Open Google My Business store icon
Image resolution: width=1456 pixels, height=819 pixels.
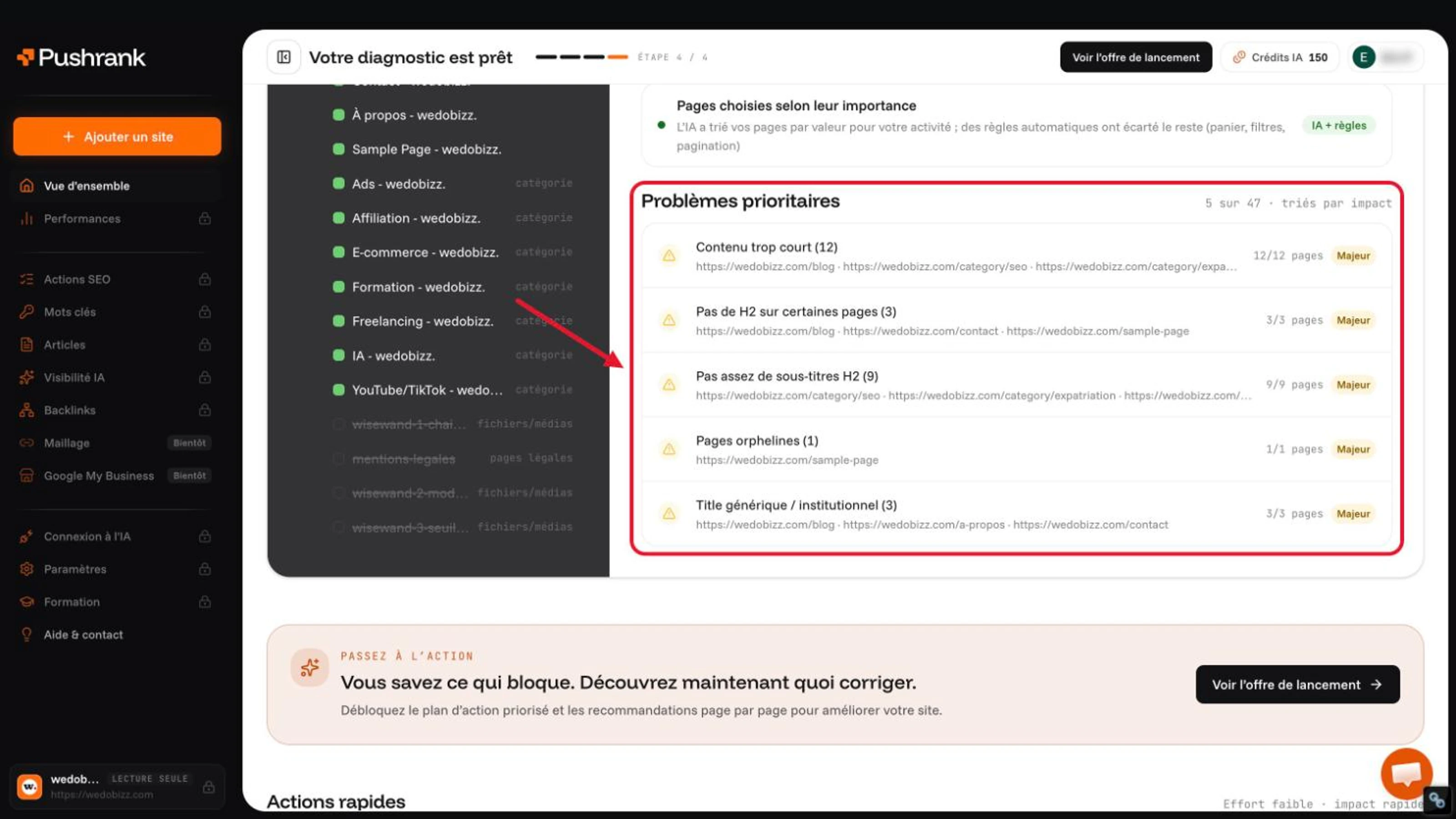coord(26,475)
